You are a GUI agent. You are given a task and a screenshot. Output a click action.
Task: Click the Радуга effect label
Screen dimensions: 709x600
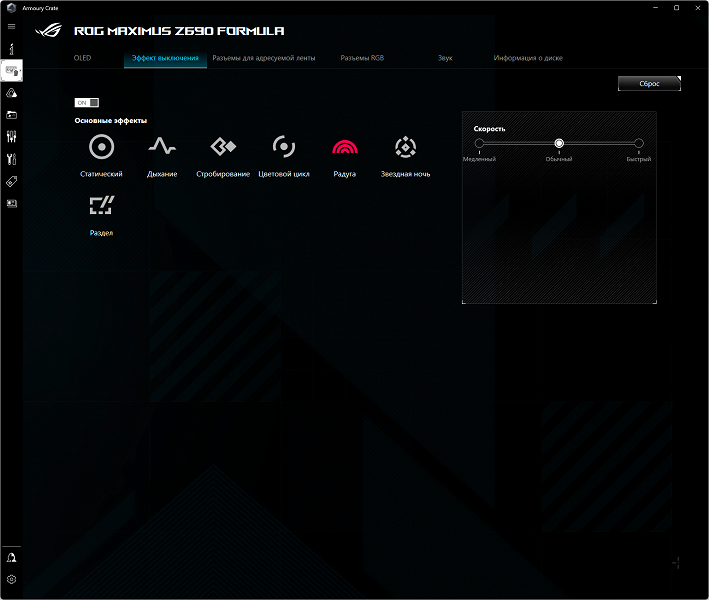tap(345, 174)
